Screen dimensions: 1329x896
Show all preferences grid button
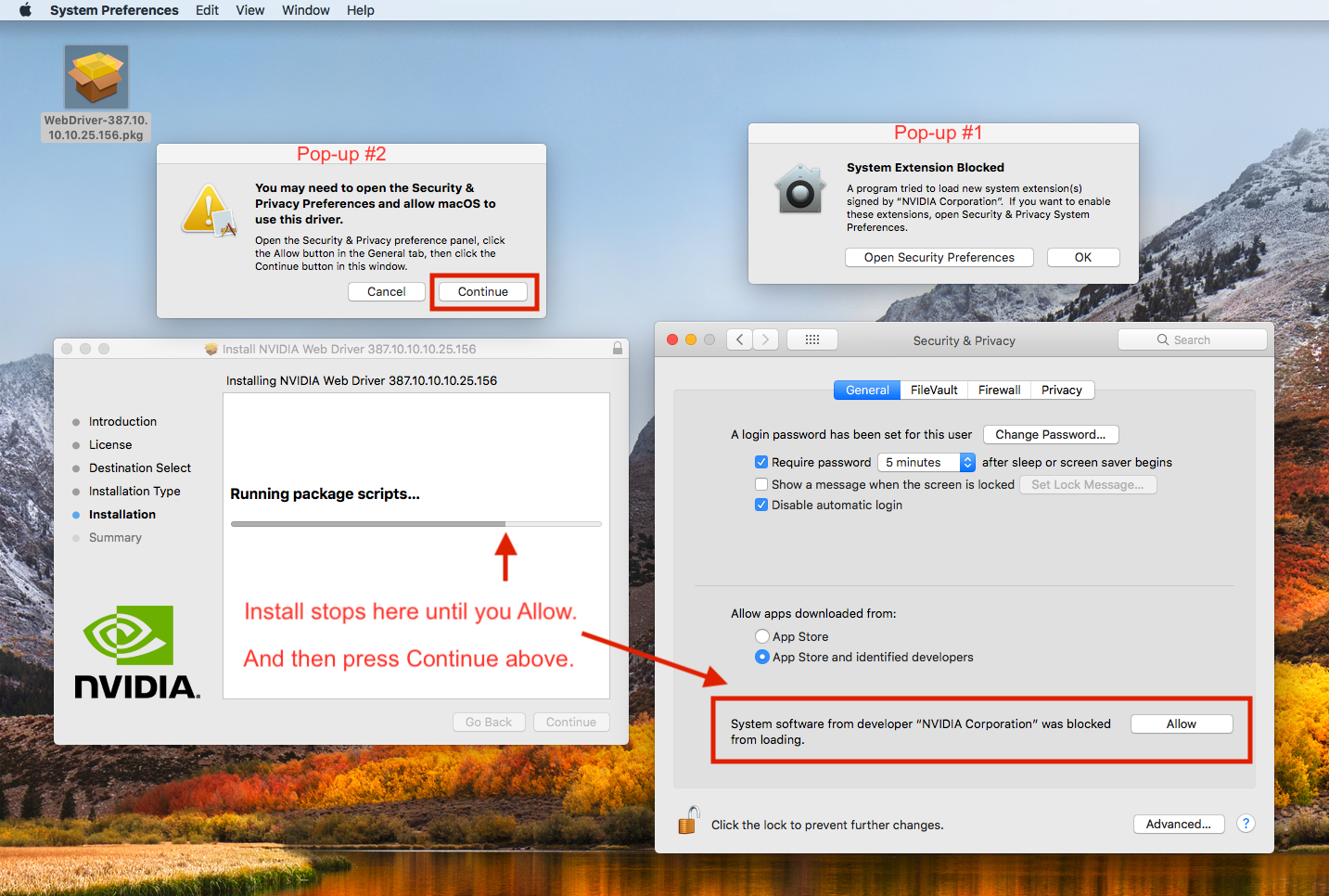[x=812, y=339]
